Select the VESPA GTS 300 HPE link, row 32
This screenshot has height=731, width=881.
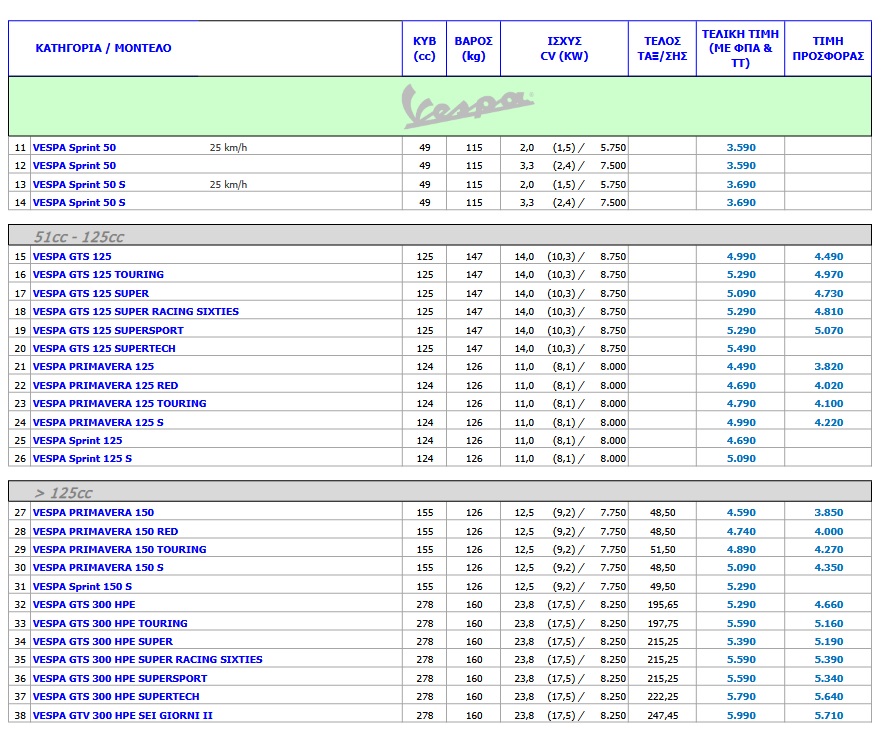pyautogui.click(x=84, y=605)
